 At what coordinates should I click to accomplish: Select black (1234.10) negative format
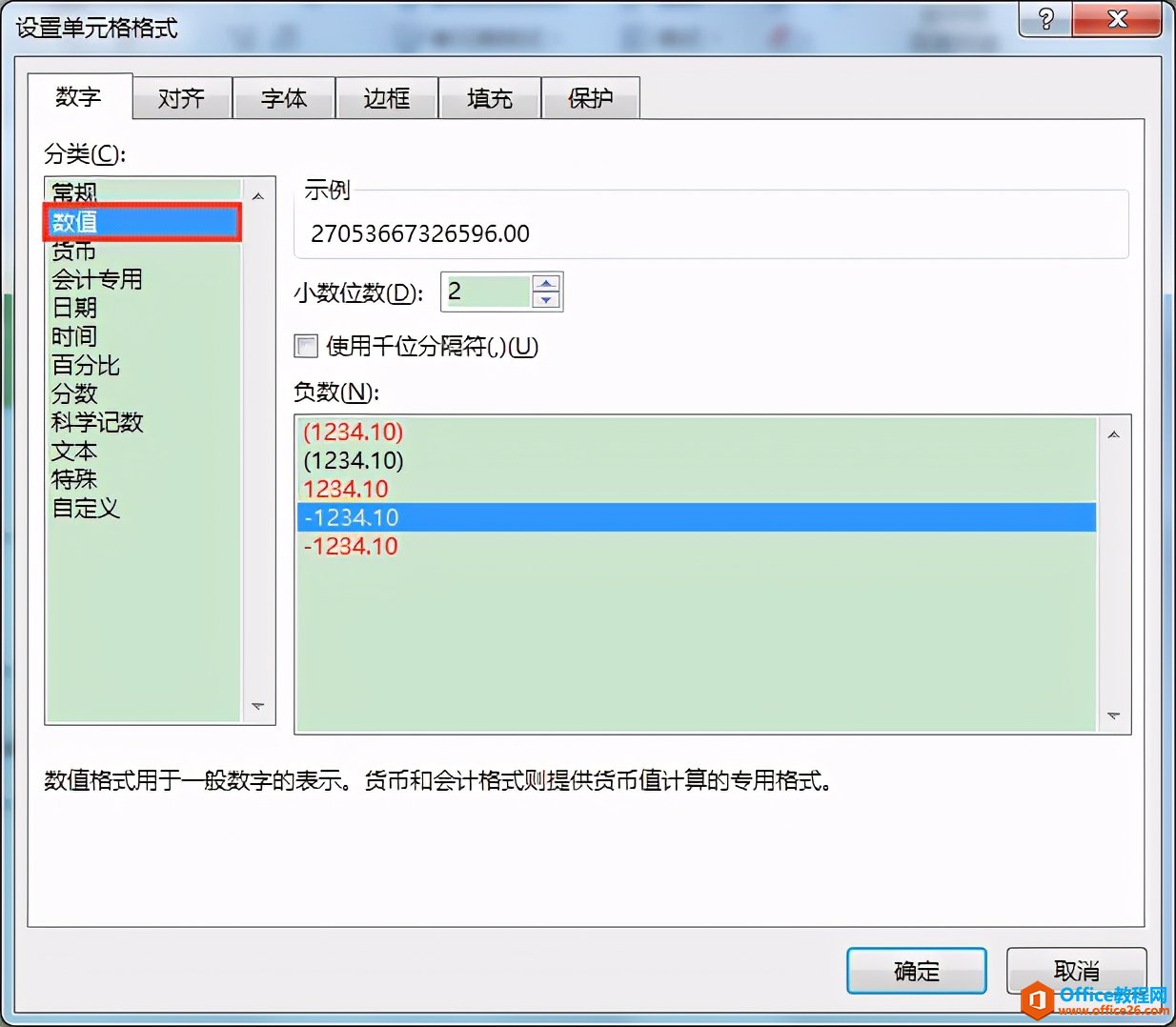point(697,460)
